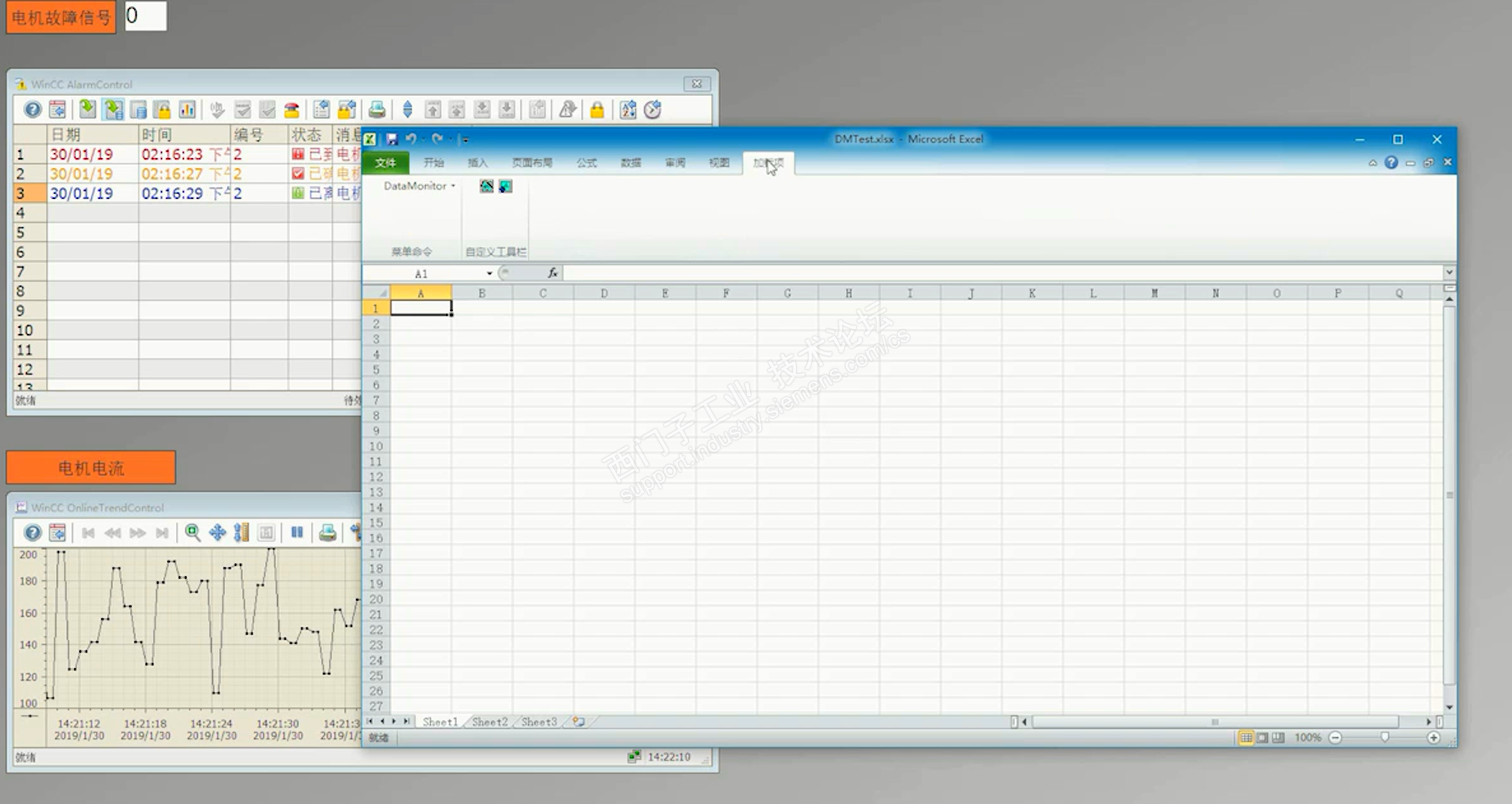Activate the ruler tool in trend control
The width and height of the screenshot is (1512, 804).
click(242, 533)
